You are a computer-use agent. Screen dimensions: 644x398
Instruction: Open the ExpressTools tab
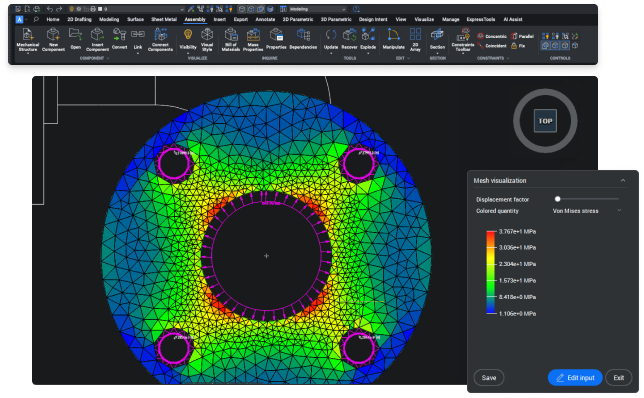[x=481, y=19]
